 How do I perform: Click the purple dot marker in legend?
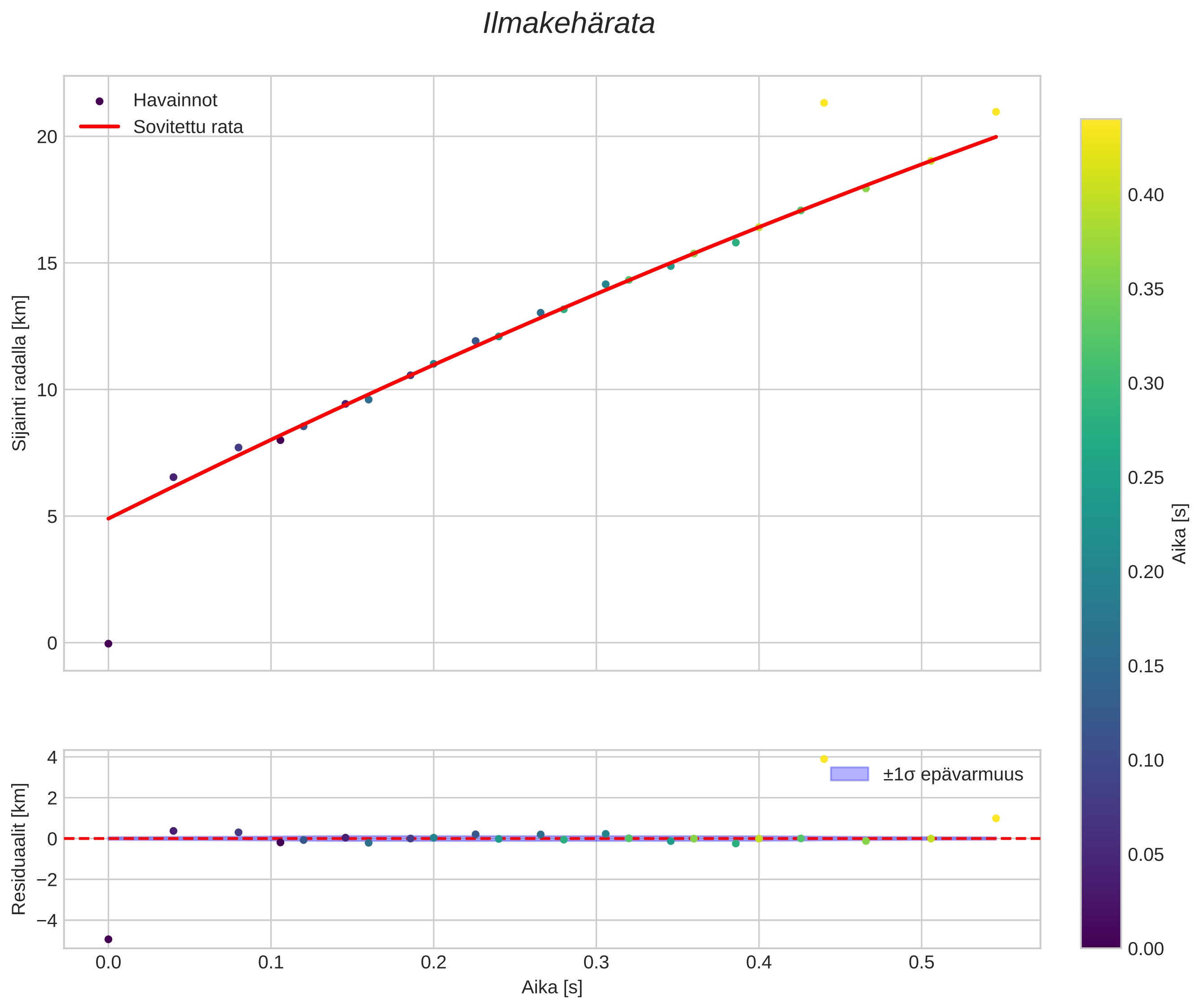(100, 101)
